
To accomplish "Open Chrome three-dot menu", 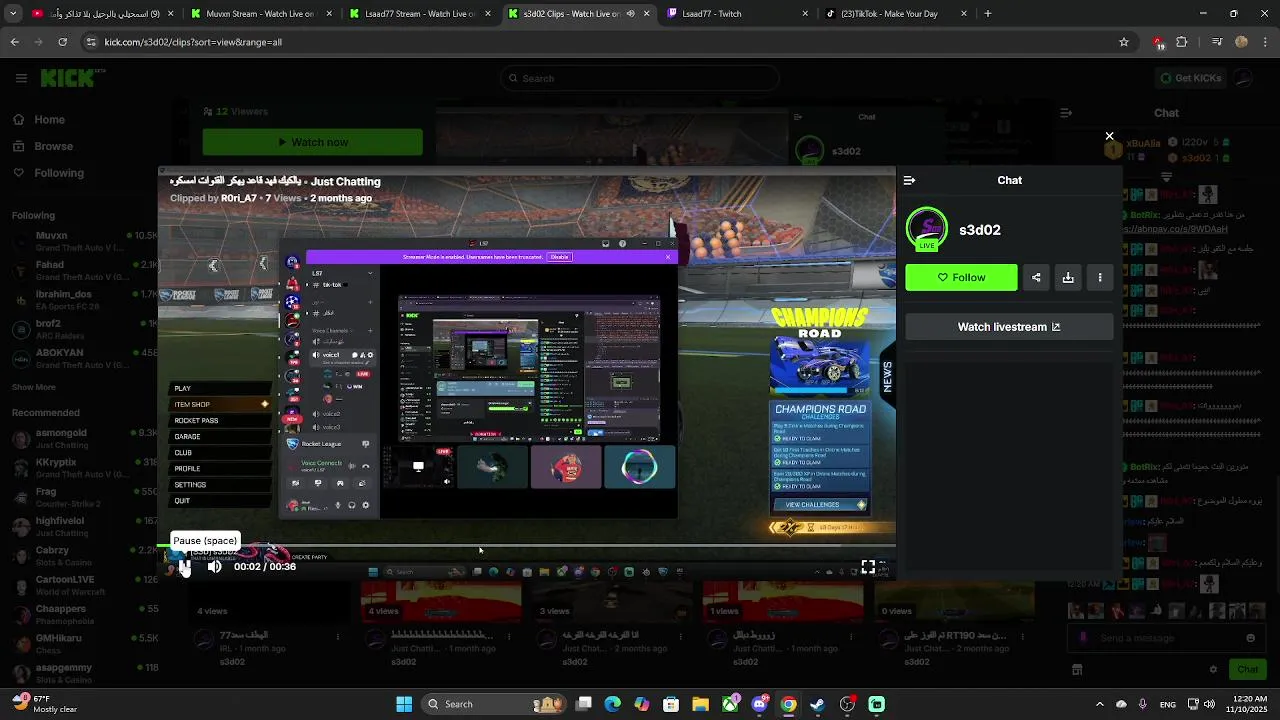I will pyautogui.click(x=1264, y=42).
